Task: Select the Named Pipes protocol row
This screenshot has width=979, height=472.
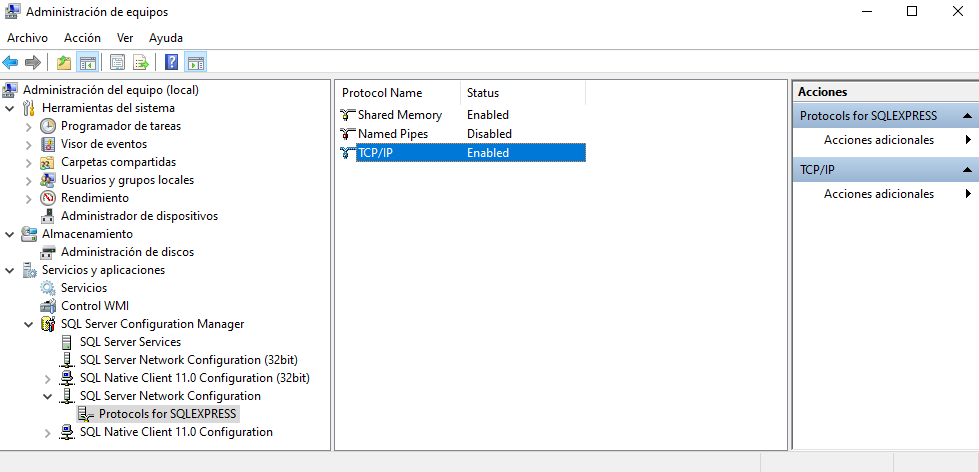Action: [463, 134]
